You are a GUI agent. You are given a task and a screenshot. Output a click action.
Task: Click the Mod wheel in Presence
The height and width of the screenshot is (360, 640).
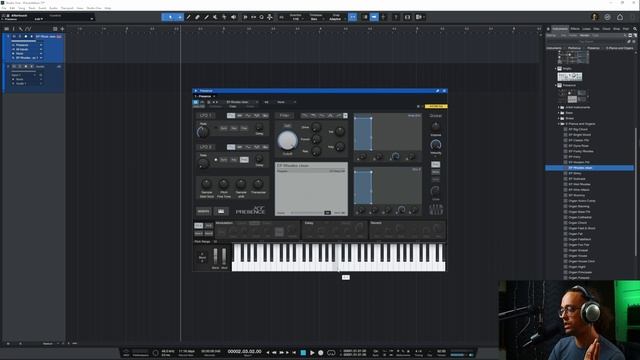[x=224, y=257]
